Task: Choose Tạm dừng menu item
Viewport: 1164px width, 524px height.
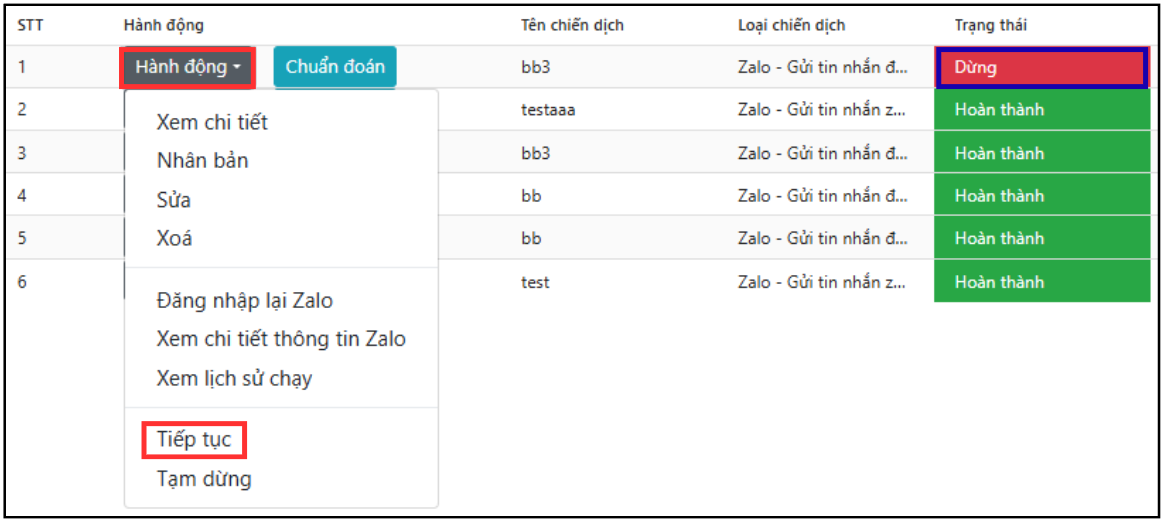Action: click(x=204, y=479)
